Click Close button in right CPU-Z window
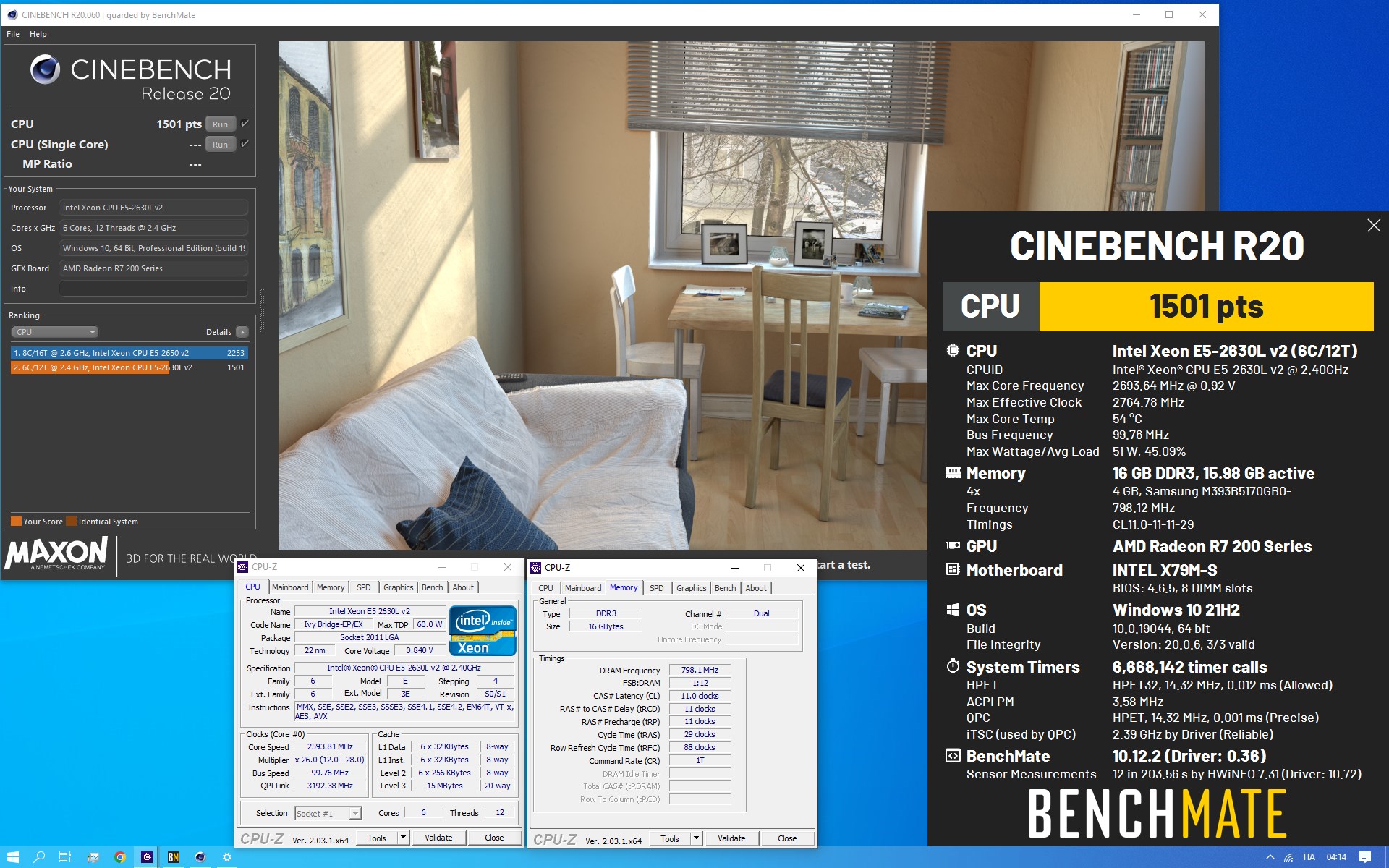This screenshot has width=1389, height=868. click(x=787, y=838)
